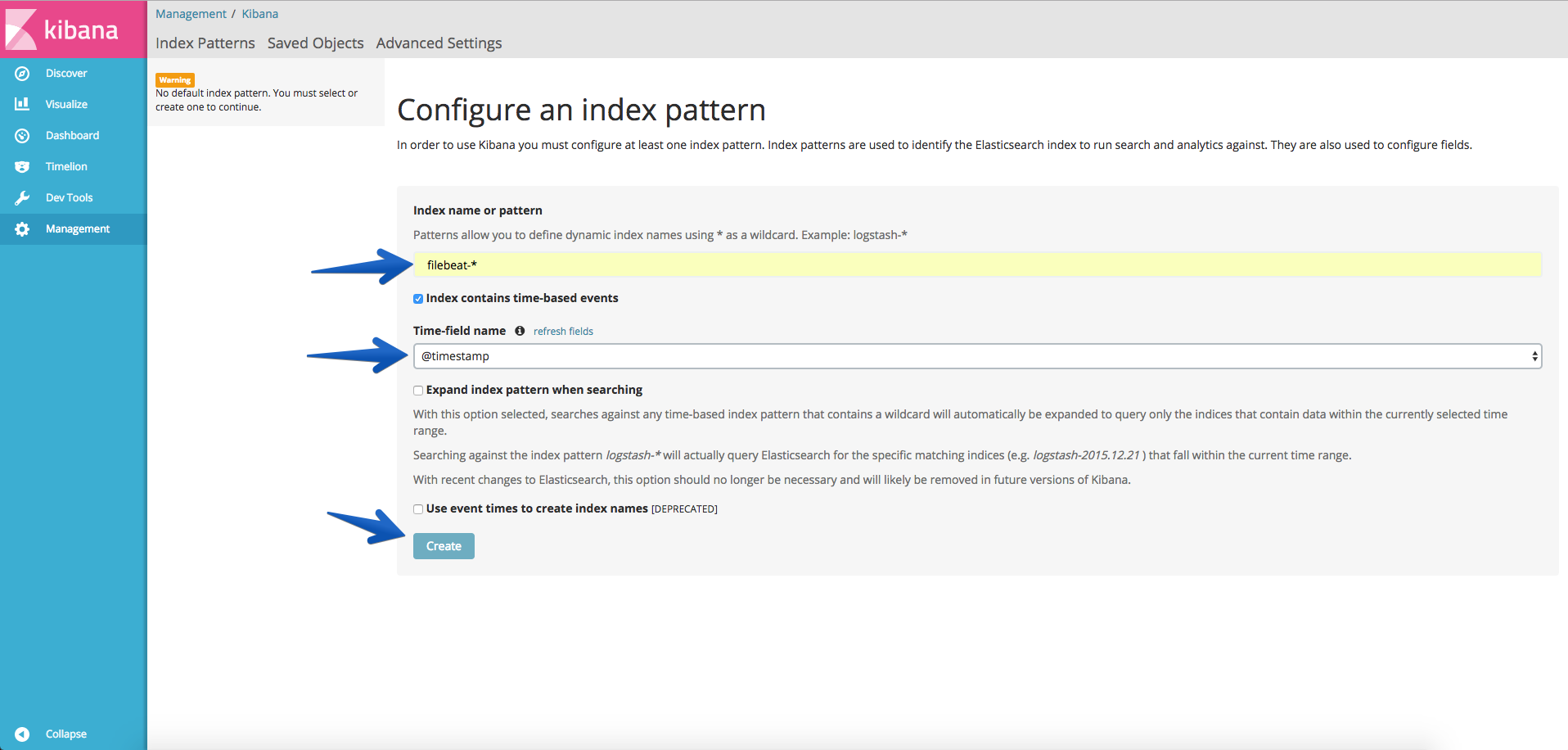Enable Expand index pattern when searching

(x=418, y=391)
